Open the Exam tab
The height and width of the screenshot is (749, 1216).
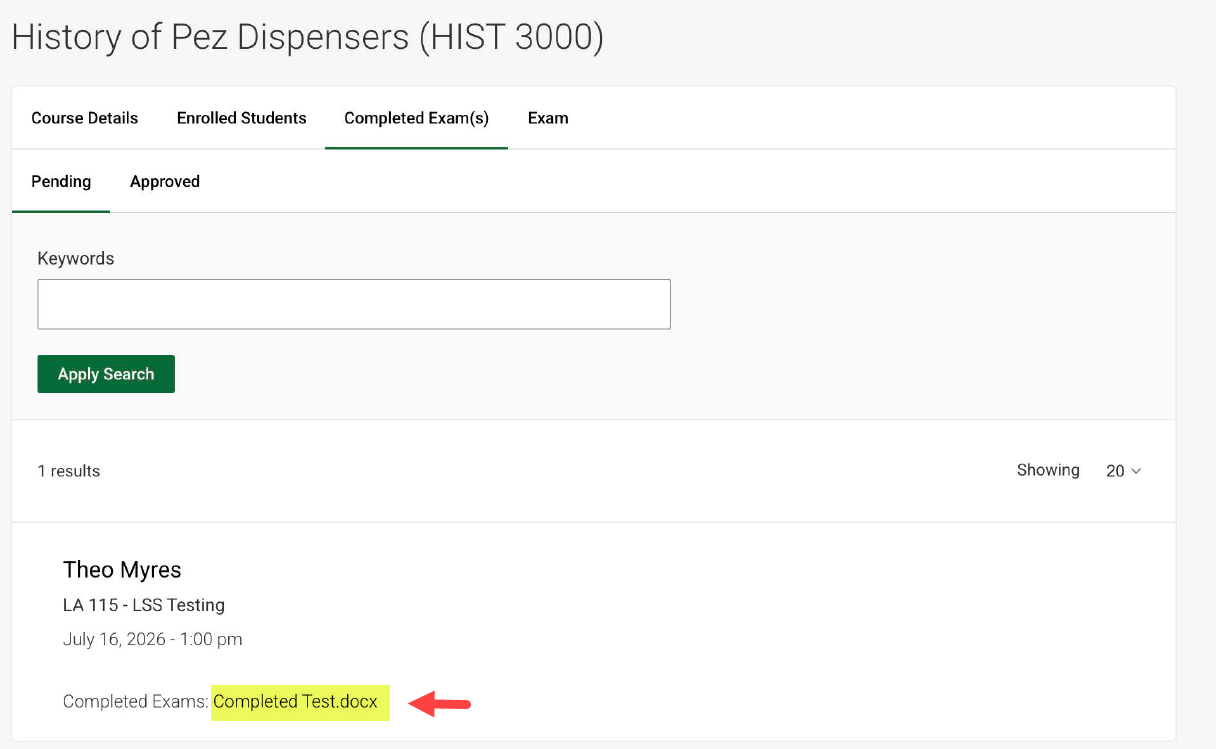click(x=548, y=118)
